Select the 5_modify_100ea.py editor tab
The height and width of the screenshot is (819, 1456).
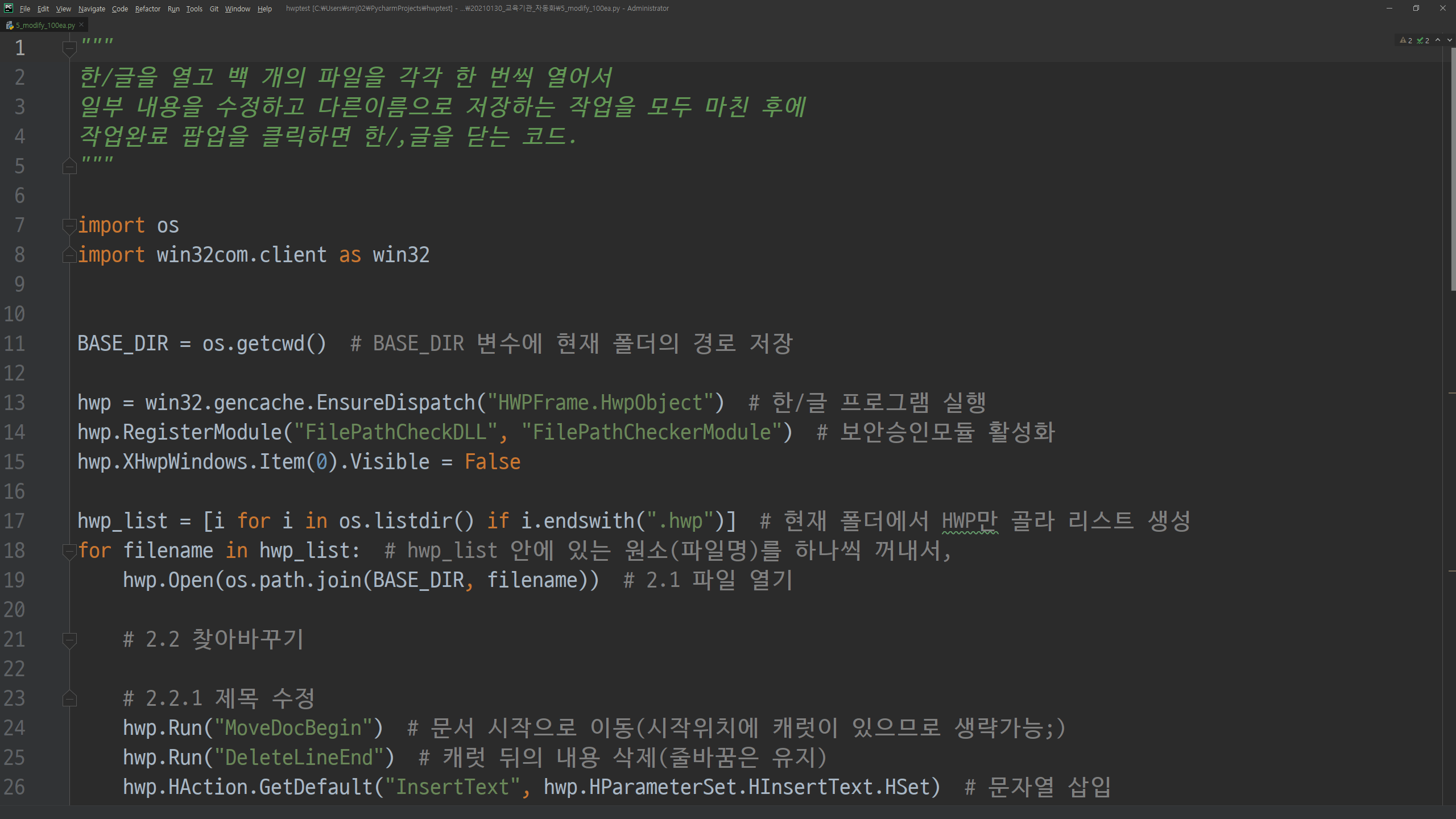coord(45,25)
